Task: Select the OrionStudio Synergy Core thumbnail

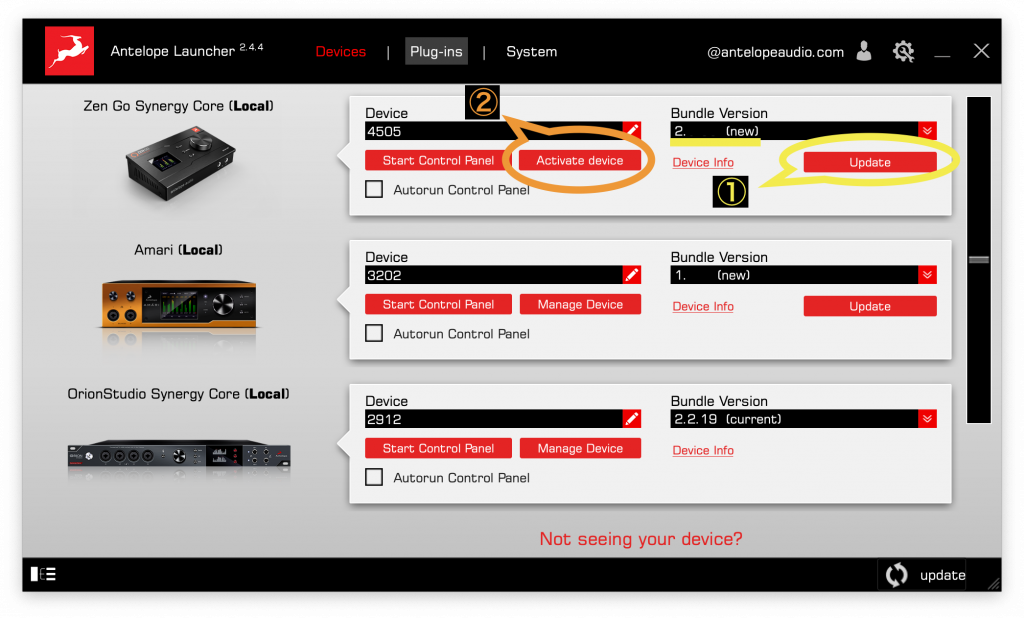Action: tap(179, 454)
